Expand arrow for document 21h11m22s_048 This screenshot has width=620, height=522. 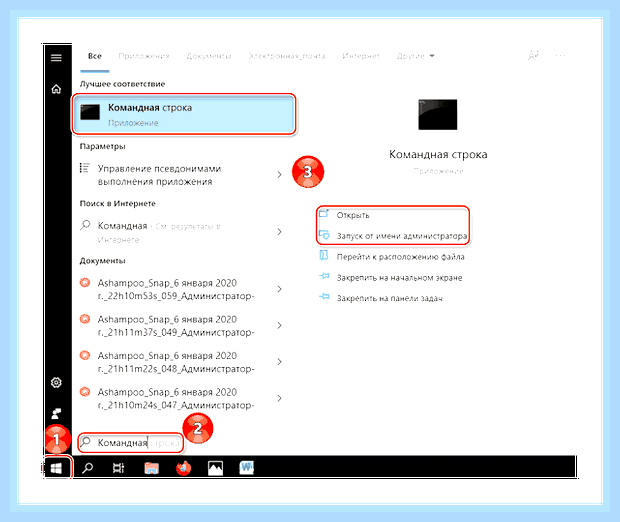pos(279,362)
